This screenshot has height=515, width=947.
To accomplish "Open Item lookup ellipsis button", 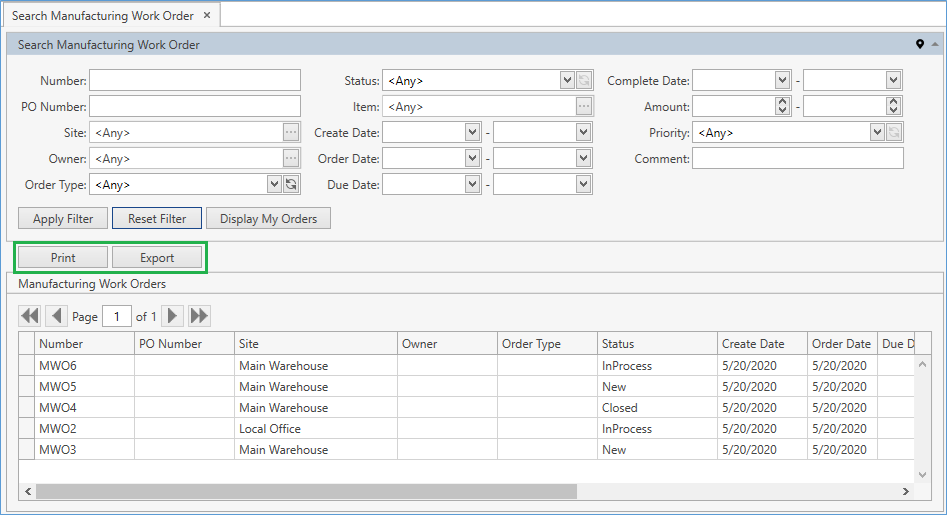I will point(584,106).
